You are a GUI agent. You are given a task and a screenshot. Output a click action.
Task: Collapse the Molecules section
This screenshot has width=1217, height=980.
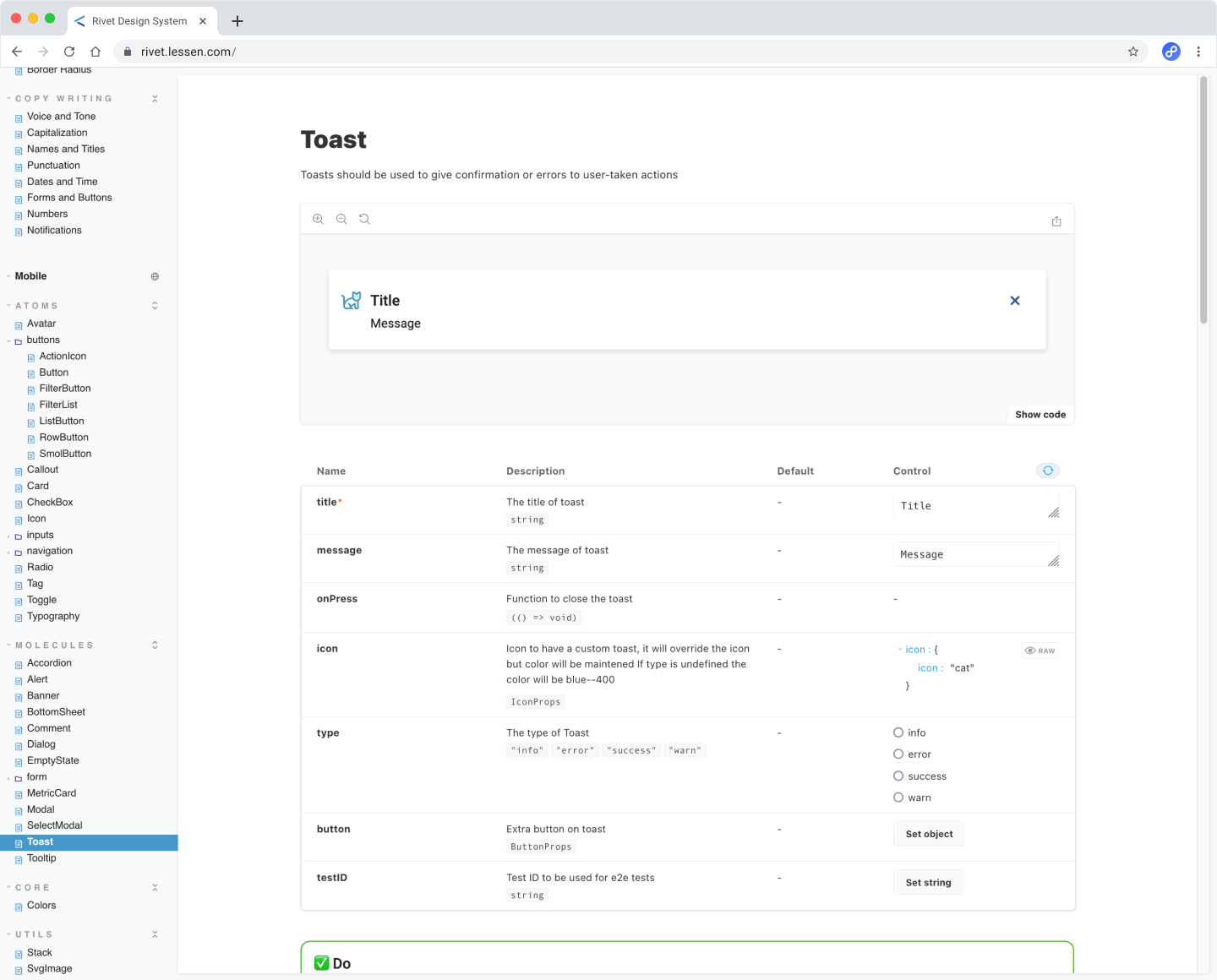155,645
